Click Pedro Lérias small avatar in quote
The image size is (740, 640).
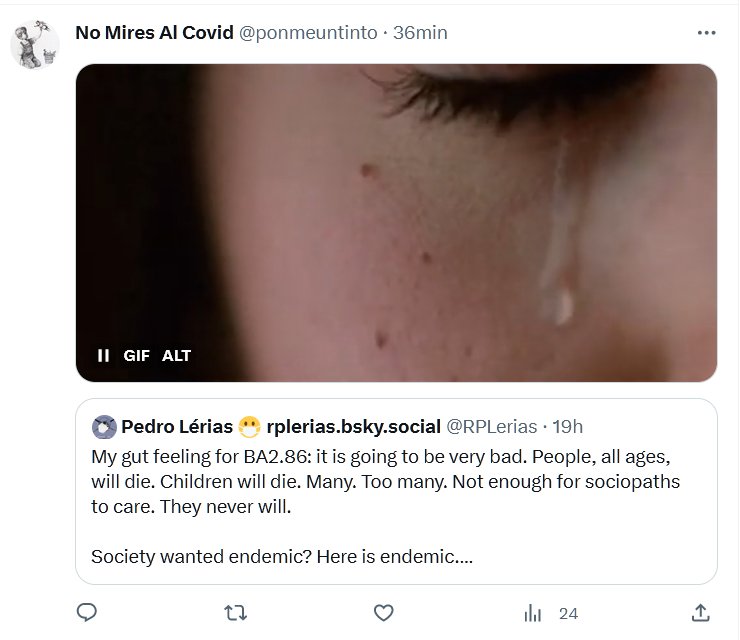104,427
